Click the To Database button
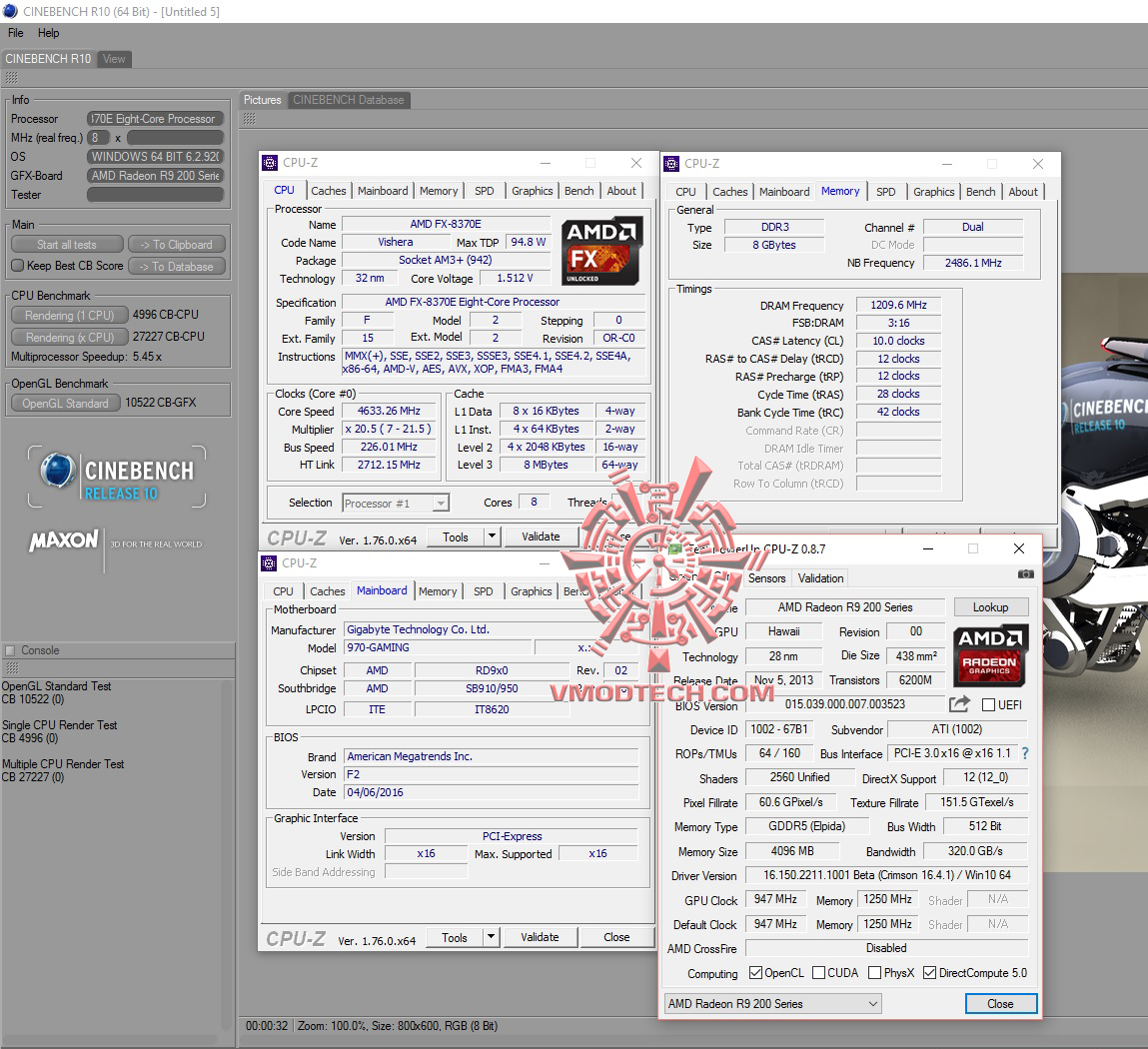Image resolution: width=1148 pixels, height=1049 pixels. 177,267
